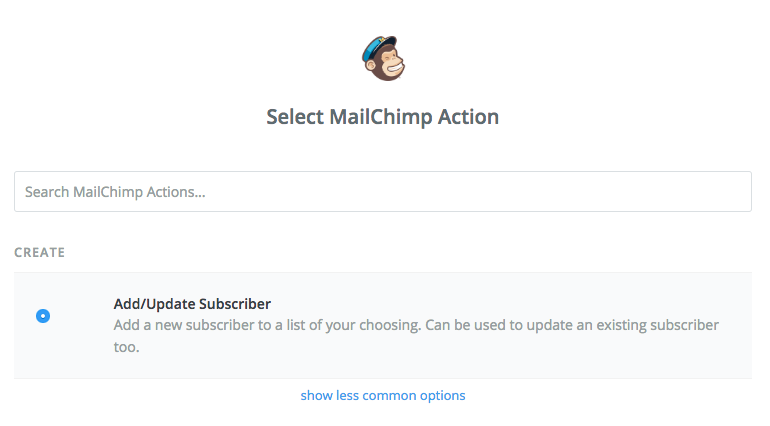This screenshot has height=426, width=770.
Task: Click the CREATE section label
Action: pyautogui.click(x=39, y=253)
